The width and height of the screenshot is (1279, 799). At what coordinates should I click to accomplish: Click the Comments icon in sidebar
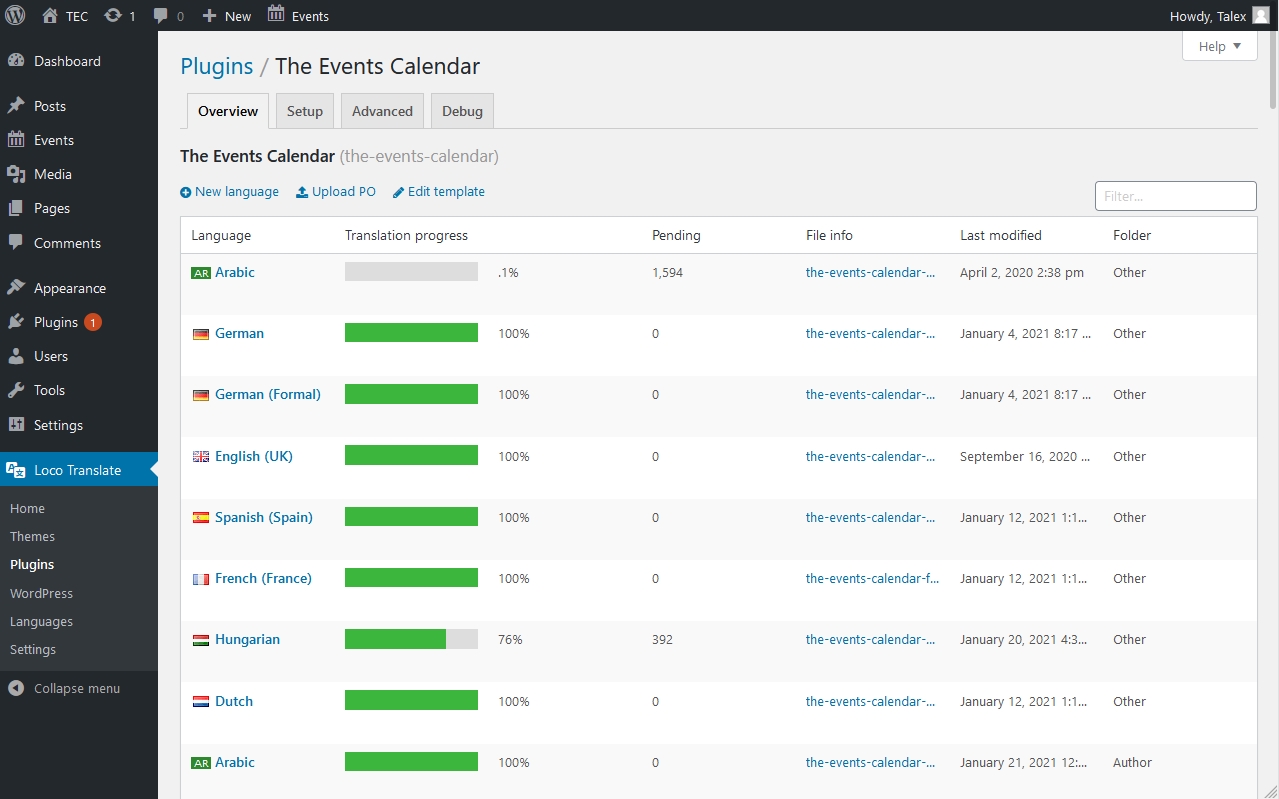[x=16, y=243]
